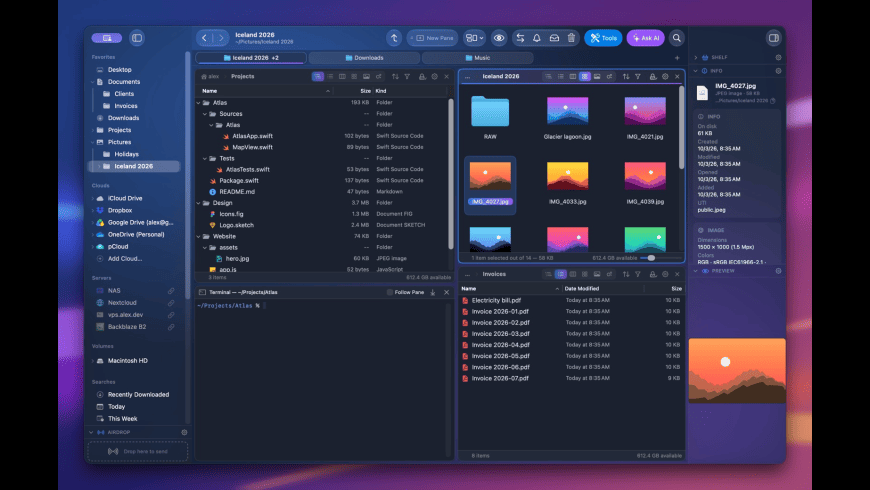Close the Terminal pane with X
The width and height of the screenshot is (870, 490).
click(x=447, y=292)
